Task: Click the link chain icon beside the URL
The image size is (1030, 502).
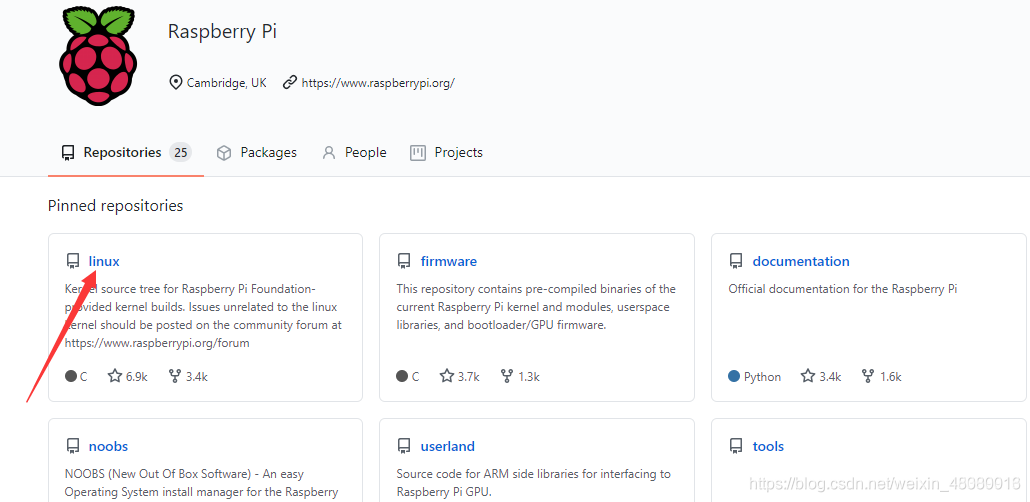Action: click(x=290, y=83)
